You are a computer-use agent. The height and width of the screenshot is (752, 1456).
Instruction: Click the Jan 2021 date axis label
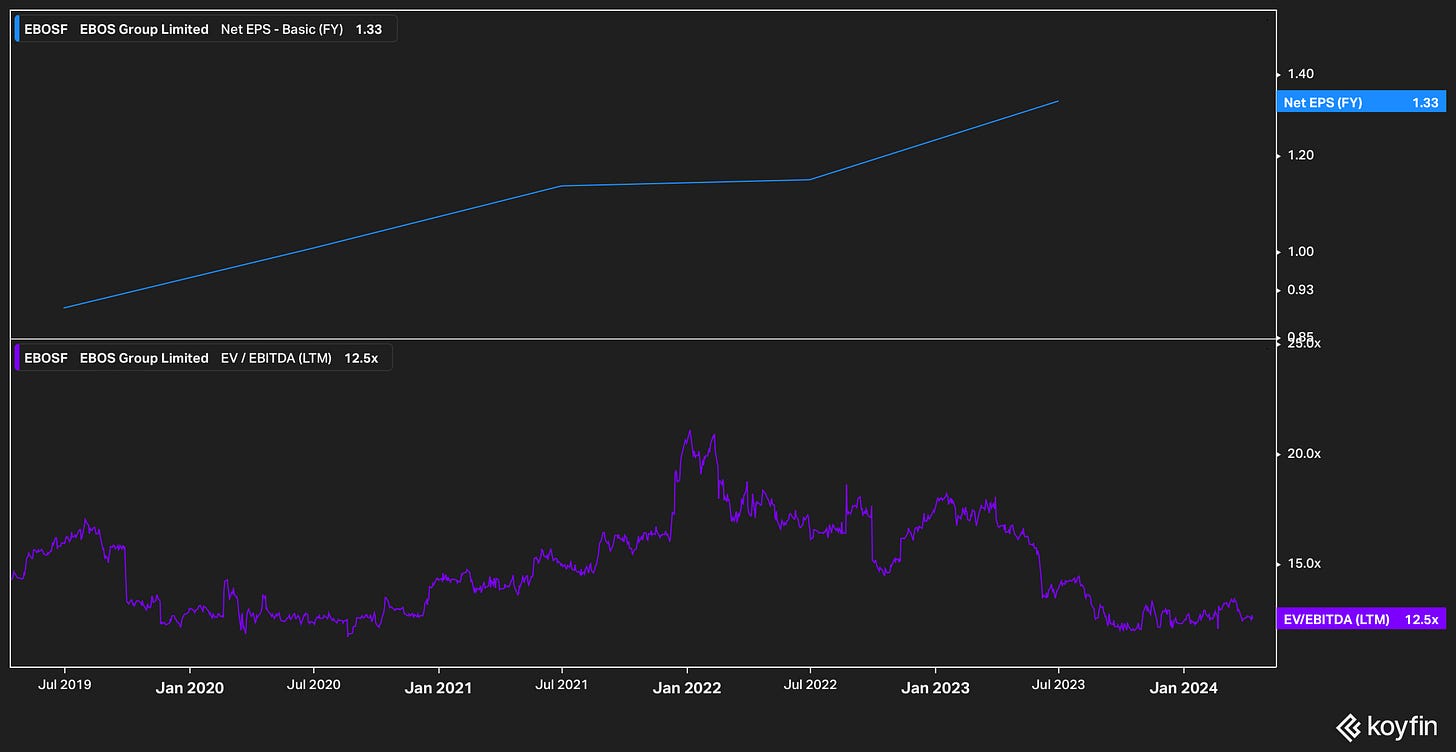[438, 687]
